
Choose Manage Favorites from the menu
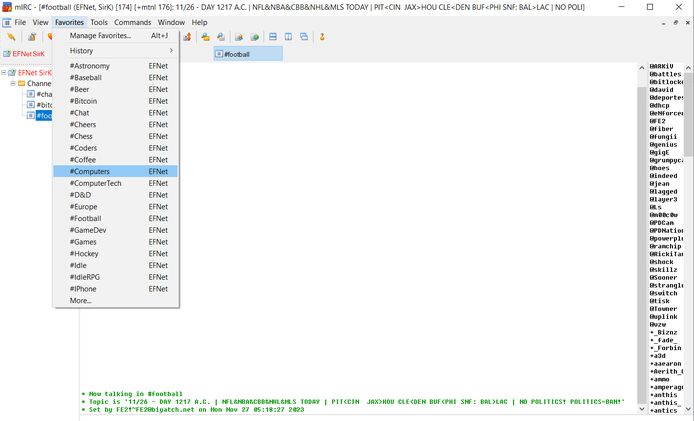116,36
